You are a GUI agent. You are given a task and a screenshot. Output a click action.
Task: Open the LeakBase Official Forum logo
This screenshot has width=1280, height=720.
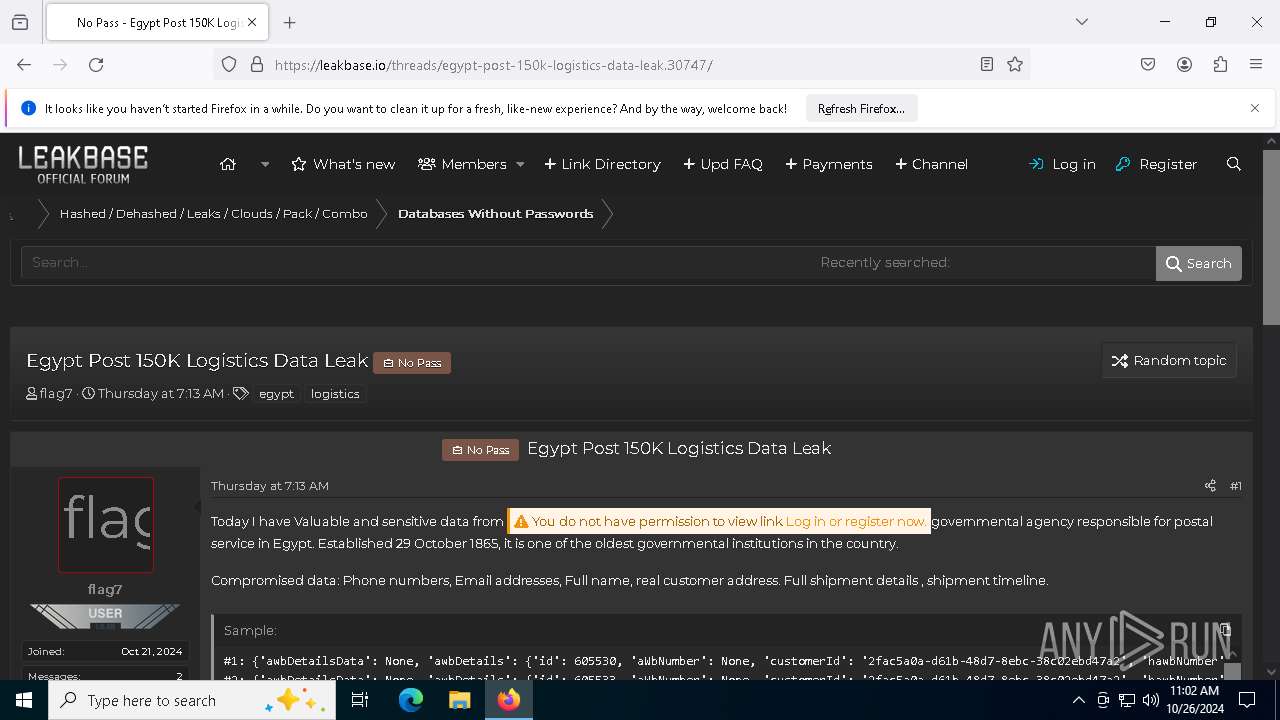pos(83,164)
